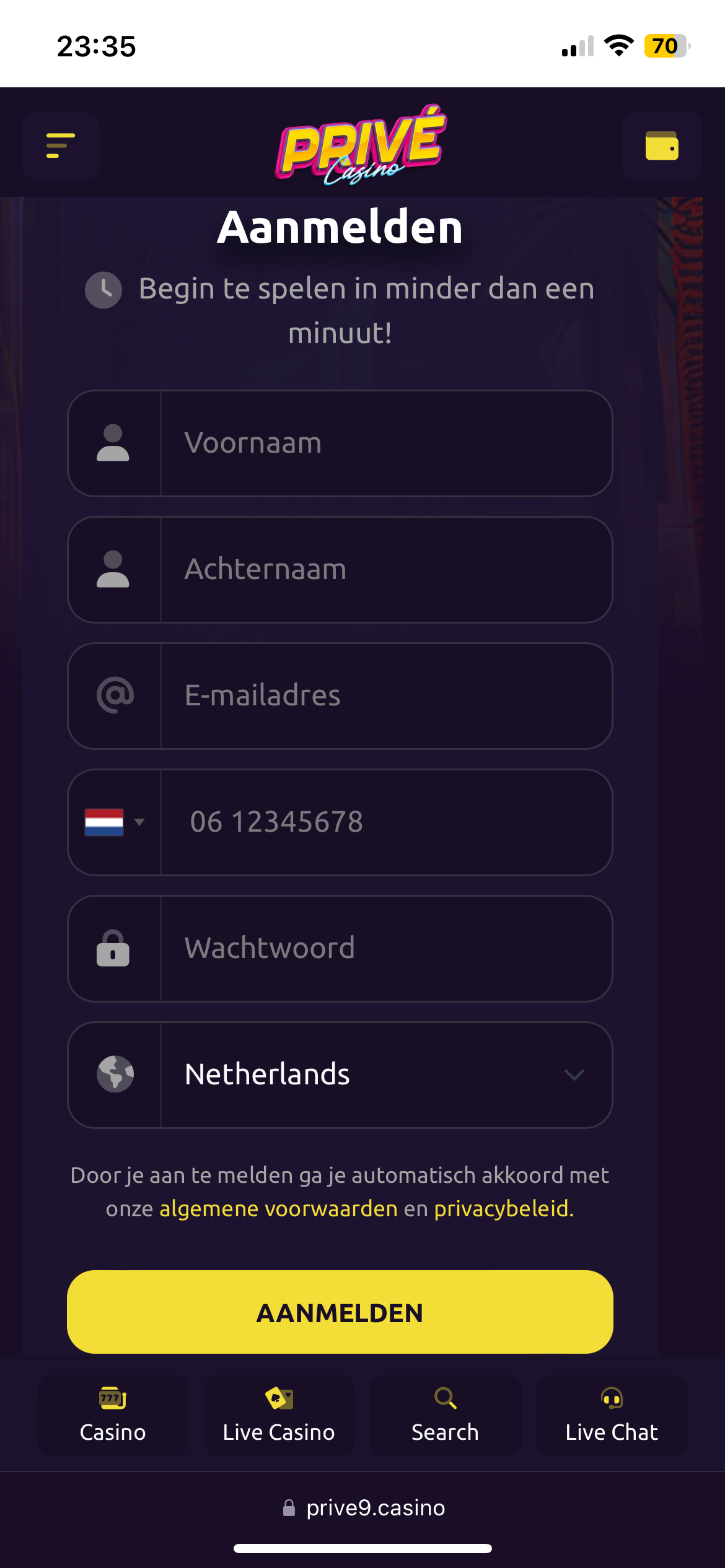This screenshot has width=725, height=1568.
Task: Open the algemene voorwaarden link
Action: 278,1209
